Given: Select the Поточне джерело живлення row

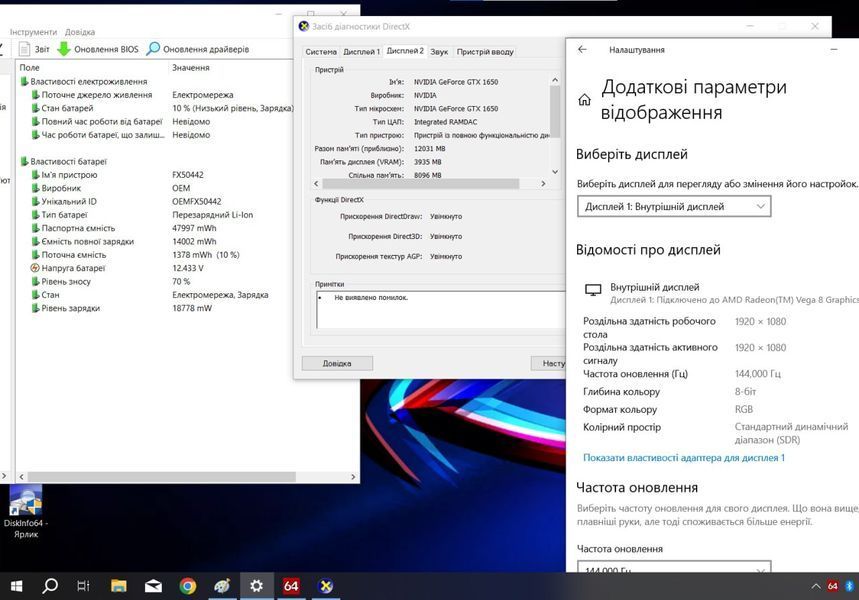Looking at the screenshot, I should pyautogui.click(x=159, y=95).
